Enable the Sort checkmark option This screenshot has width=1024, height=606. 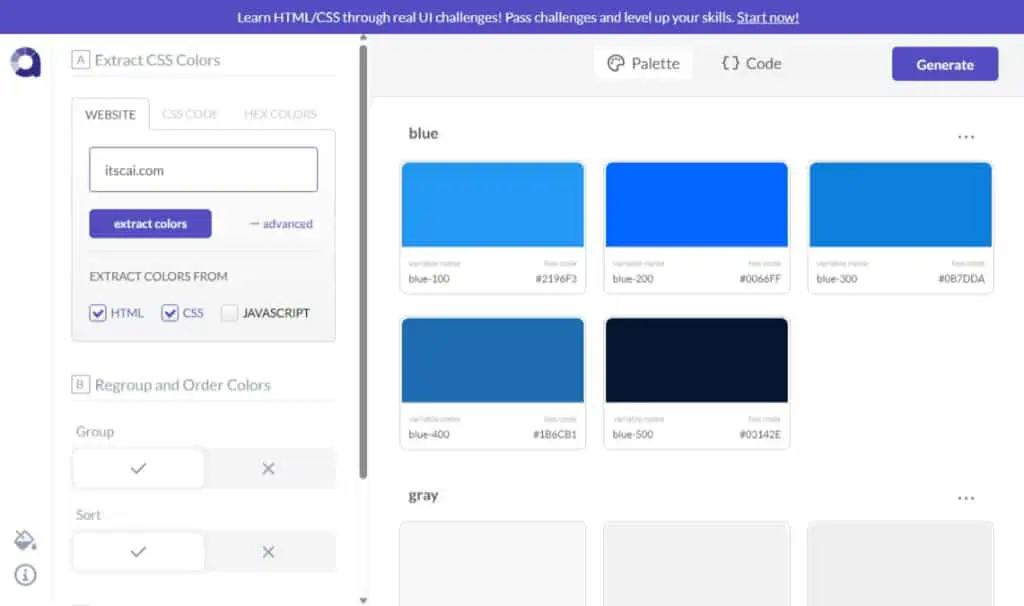[138, 552]
